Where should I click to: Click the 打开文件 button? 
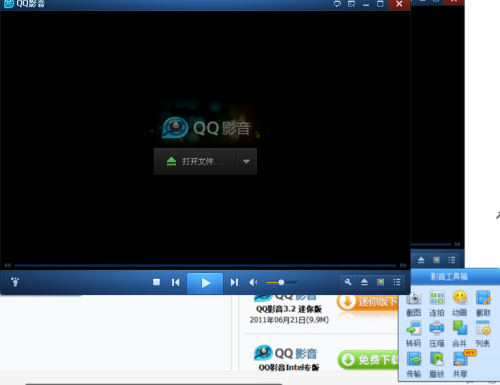click(x=195, y=162)
